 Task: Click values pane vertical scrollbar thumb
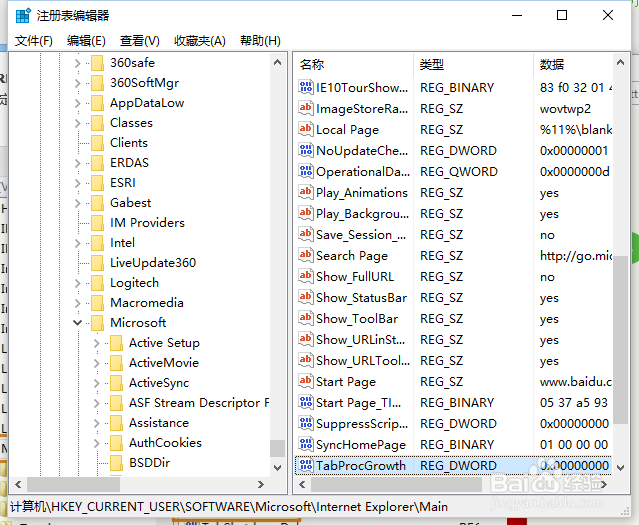[x=620, y=340]
